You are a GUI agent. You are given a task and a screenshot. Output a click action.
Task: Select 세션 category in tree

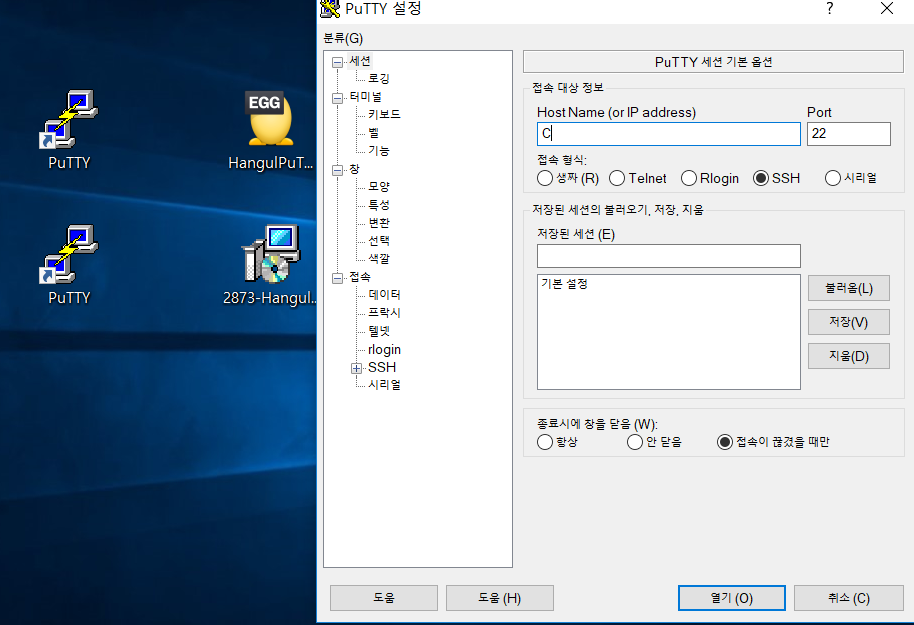(x=360, y=61)
